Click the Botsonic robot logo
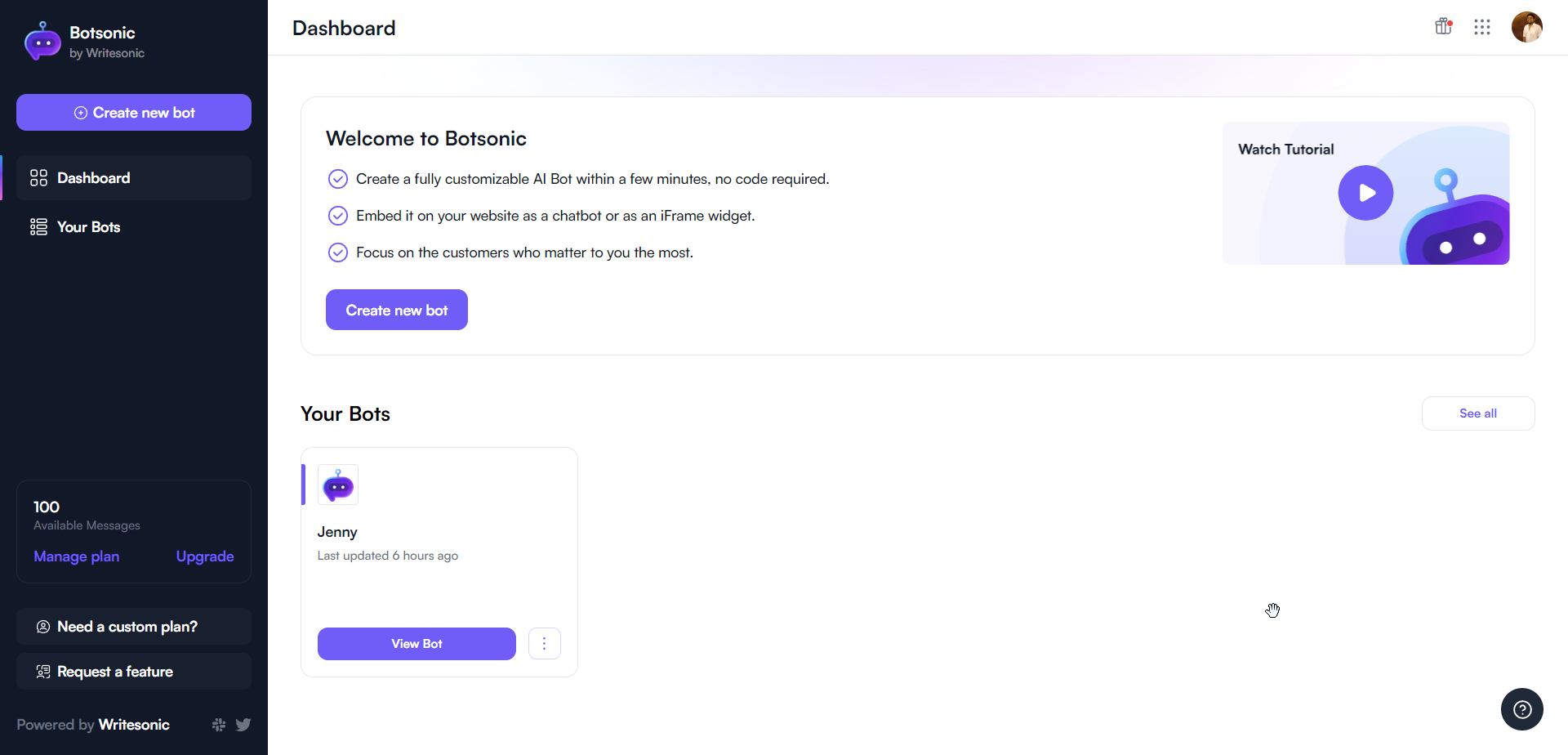This screenshot has width=1568, height=755. [42, 40]
